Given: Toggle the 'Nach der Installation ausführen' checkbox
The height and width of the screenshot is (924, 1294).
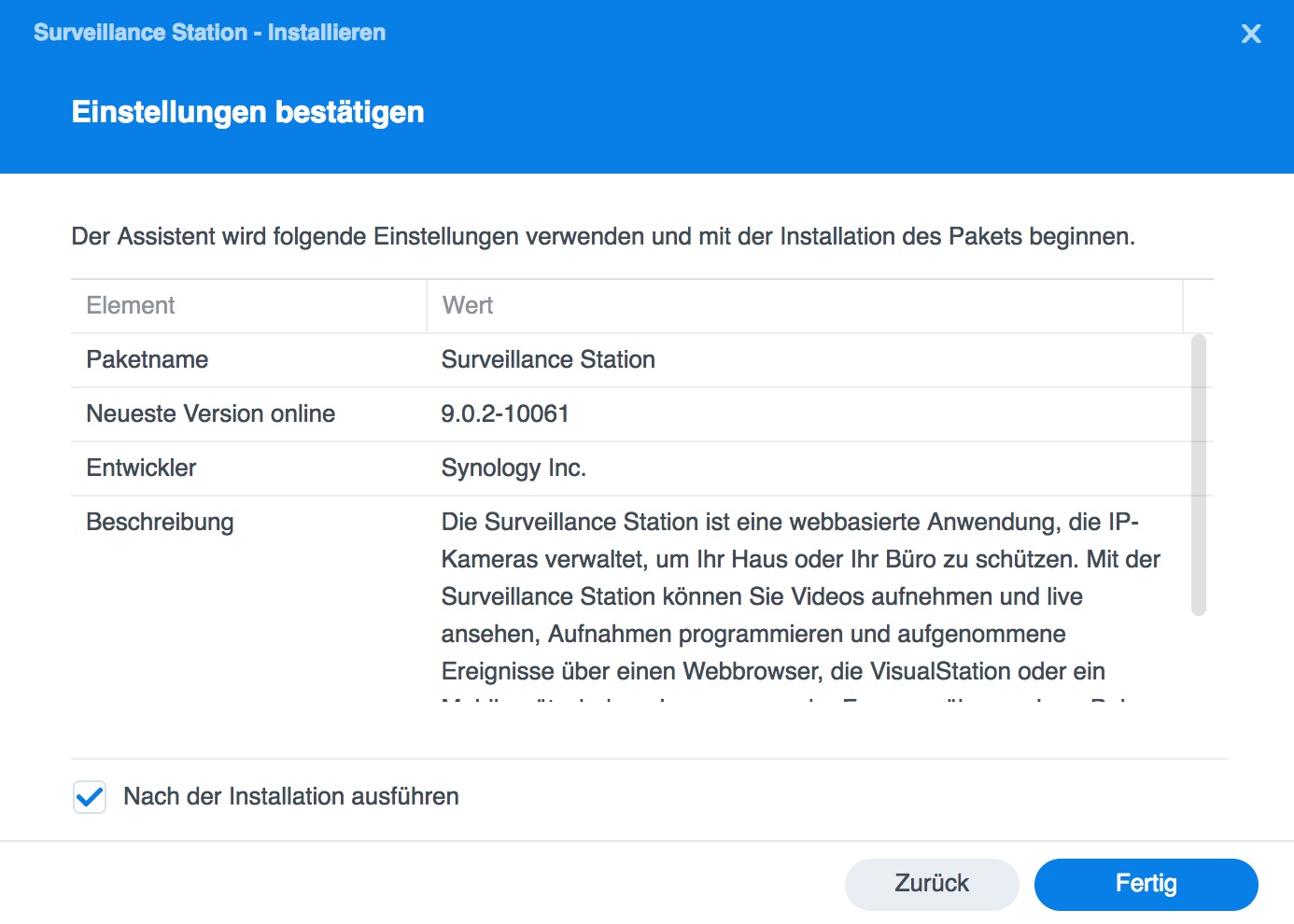Looking at the screenshot, I should 90,797.
